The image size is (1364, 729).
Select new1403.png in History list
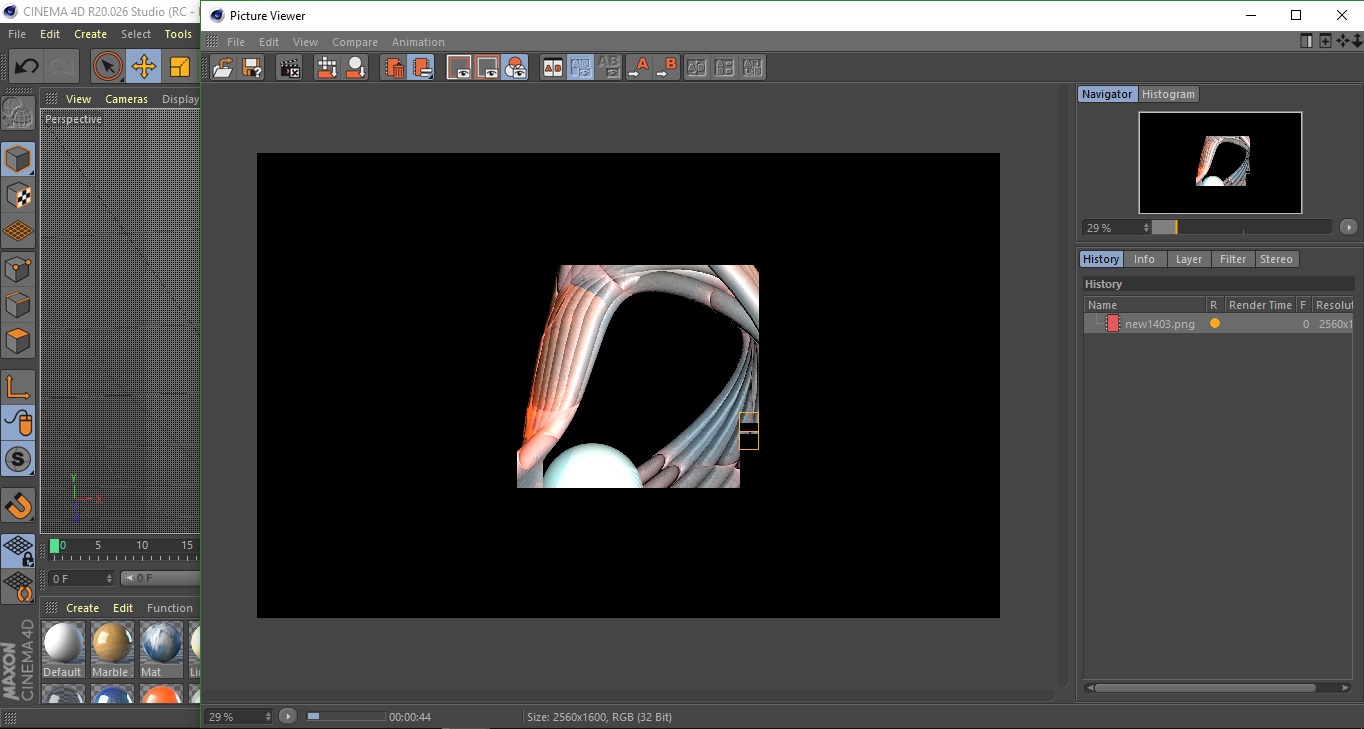coord(1159,324)
